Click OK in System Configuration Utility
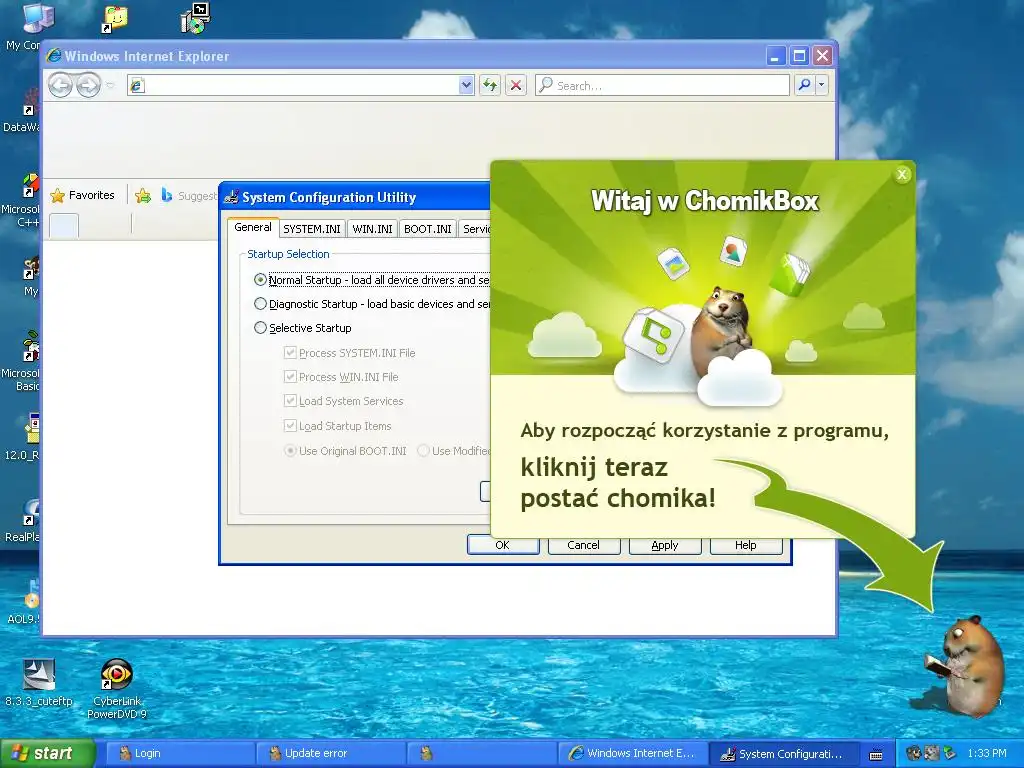Viewport: 1024px width, 768px height. (x=503, y=545)
